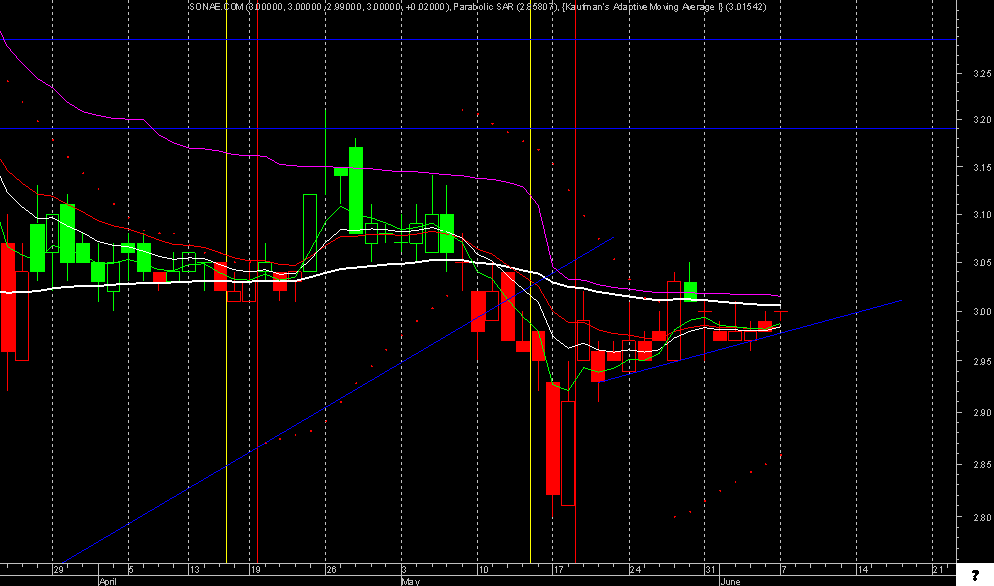Click the 3.05 price axis label
The height and width of the screenshot is (586, 994).
(982, 263)
